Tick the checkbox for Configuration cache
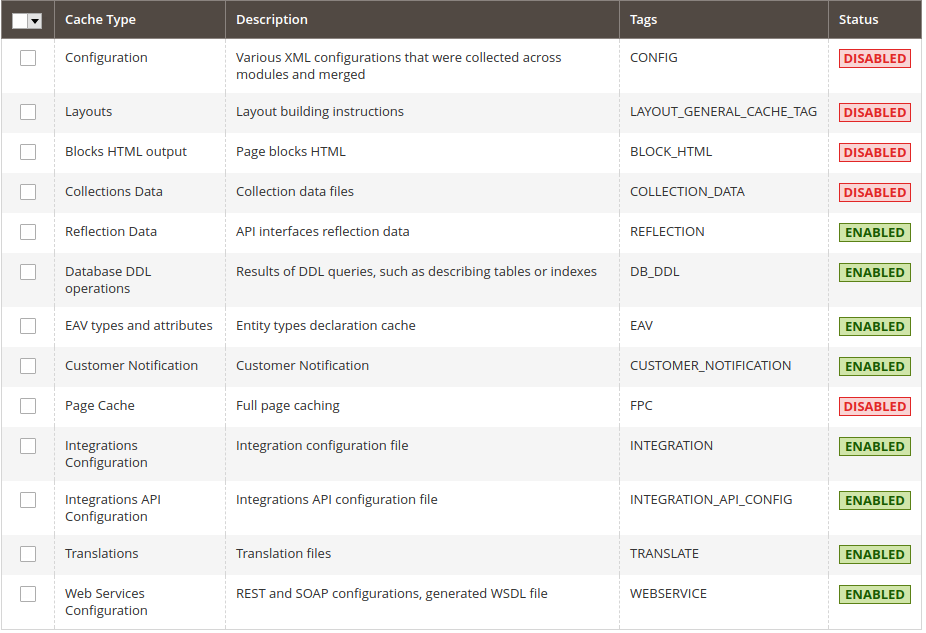Image resolution: width=926 pixels, height=633 pixels. [x=28, y=58]
